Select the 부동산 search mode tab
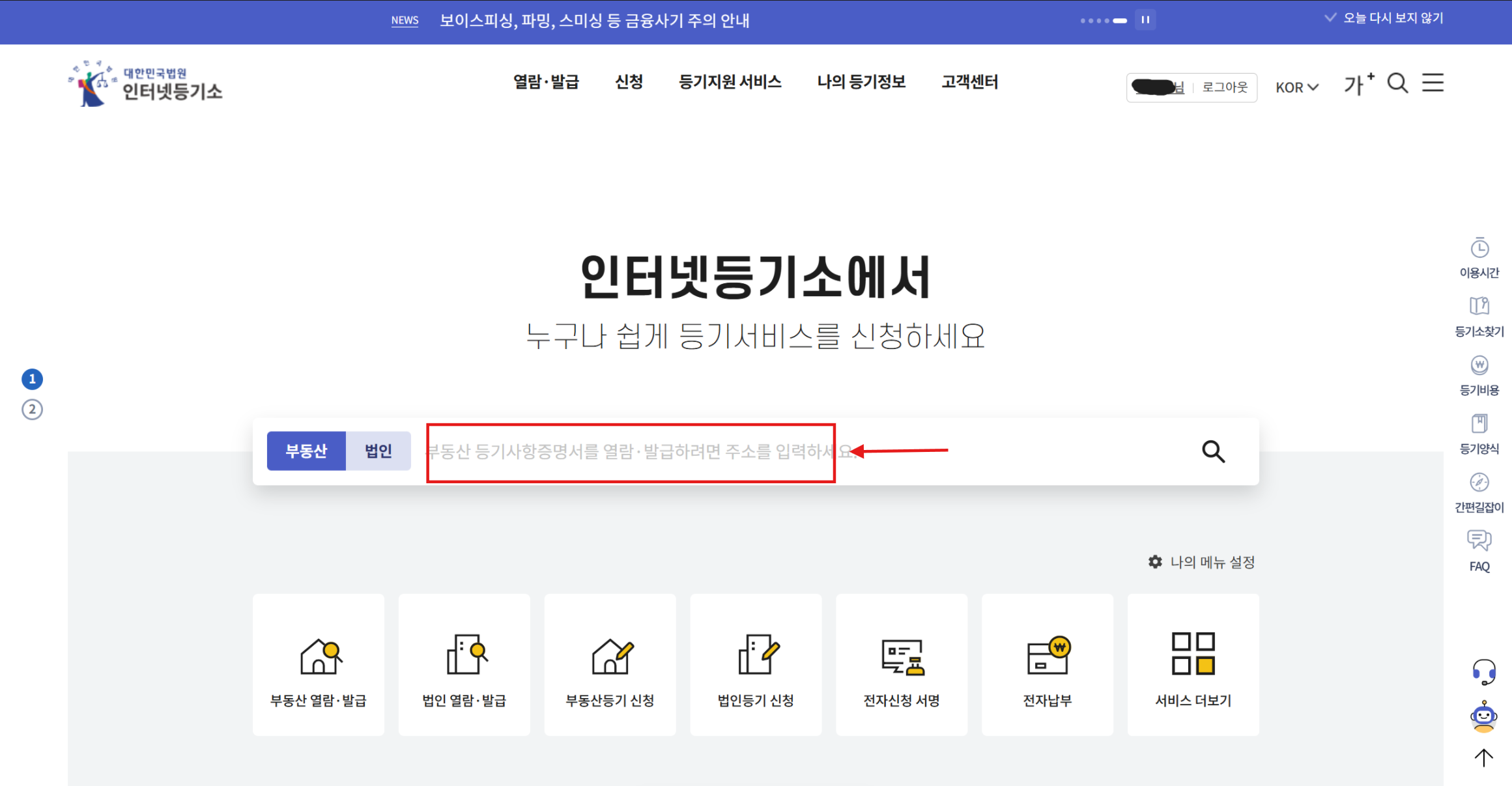Viewport: 1512px width, 786px height. 306,450
